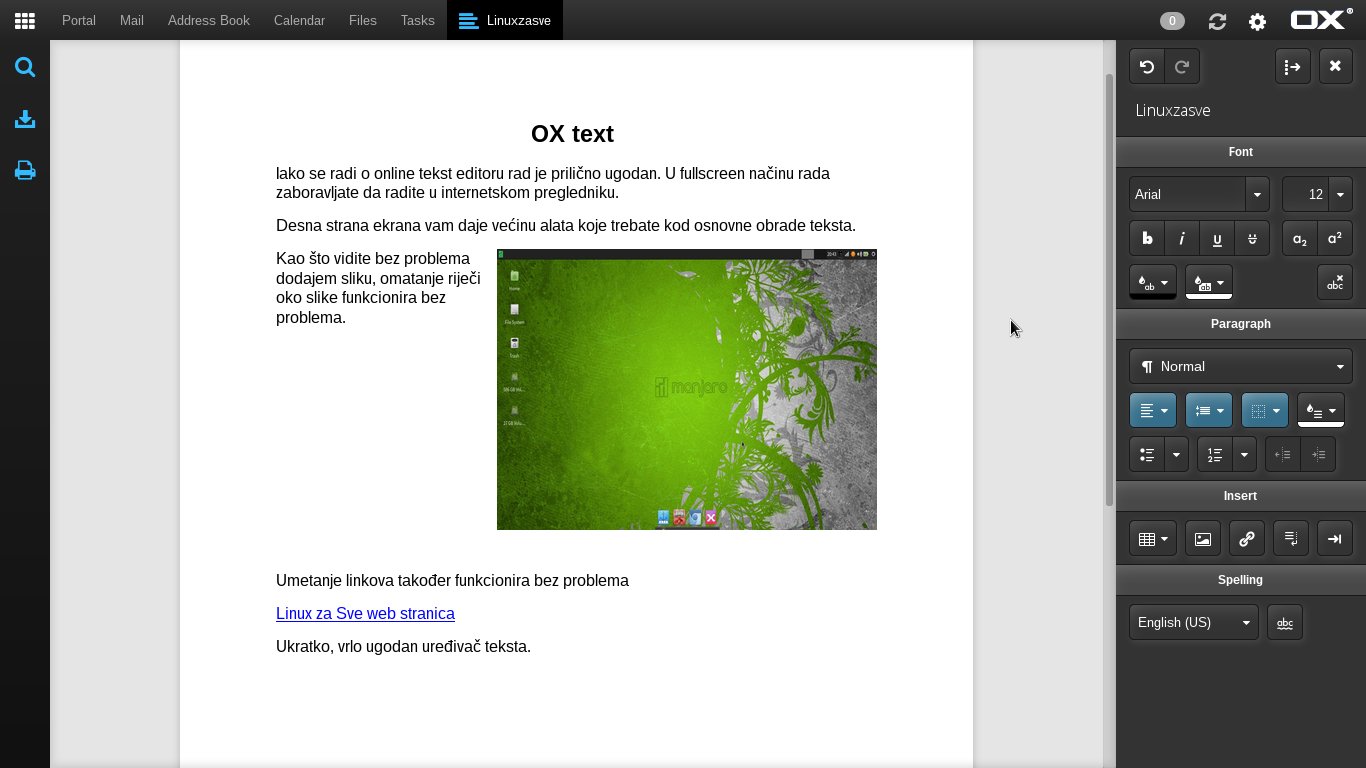Click the undo arrow button

(1147, 67)
